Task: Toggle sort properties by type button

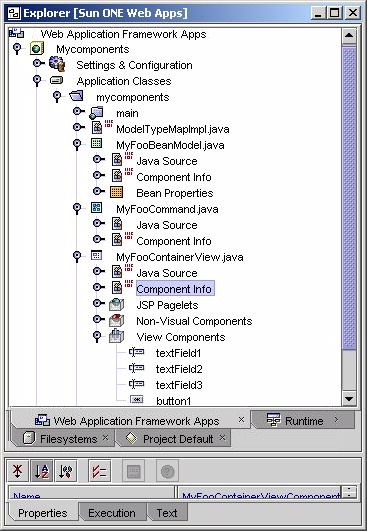Action: [66, 470]
